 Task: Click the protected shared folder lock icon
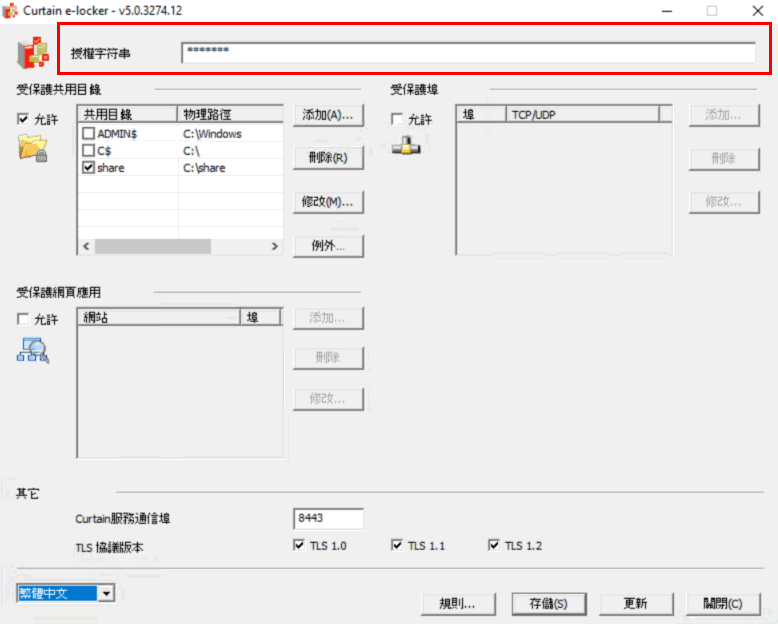pyautogui.click(x=33, y=148)
